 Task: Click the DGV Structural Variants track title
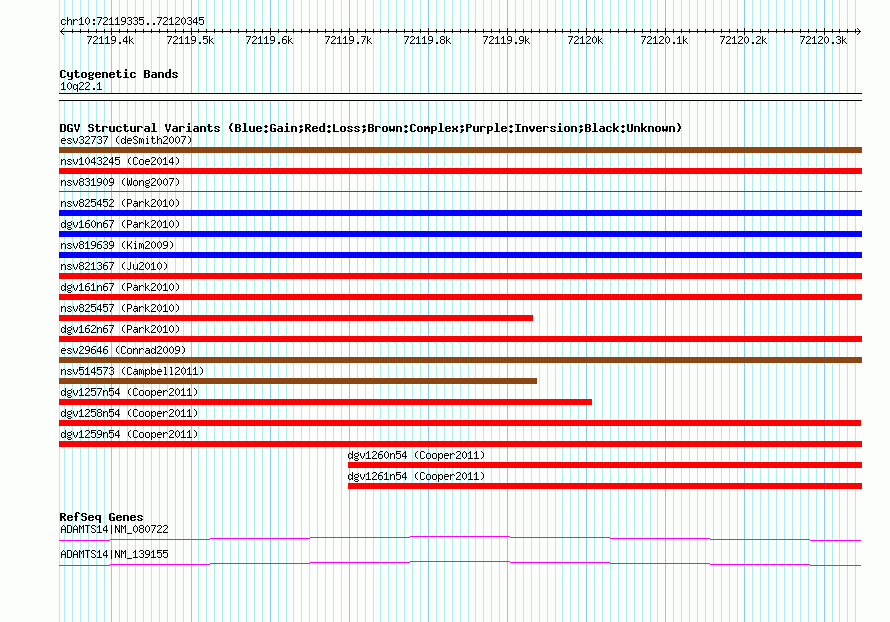tap(371, 128)
